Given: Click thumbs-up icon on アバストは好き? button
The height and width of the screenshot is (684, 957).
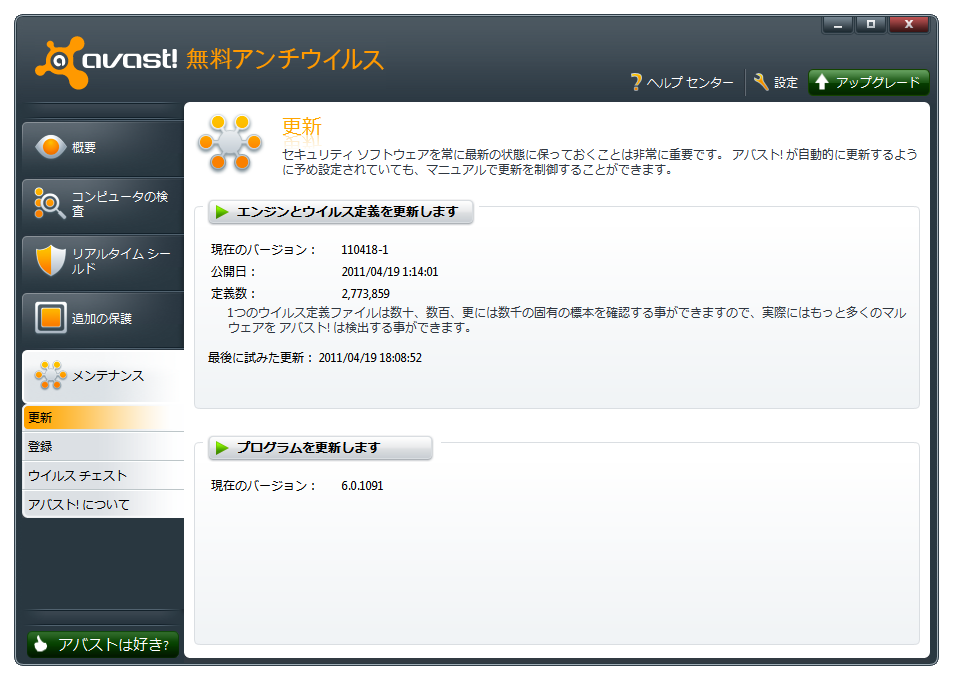Looking at the screenshot, I should [41, 644].
